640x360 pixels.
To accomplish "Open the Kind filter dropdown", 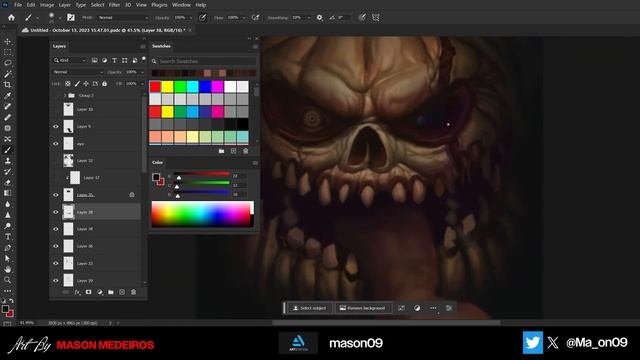I will [69, 60].
